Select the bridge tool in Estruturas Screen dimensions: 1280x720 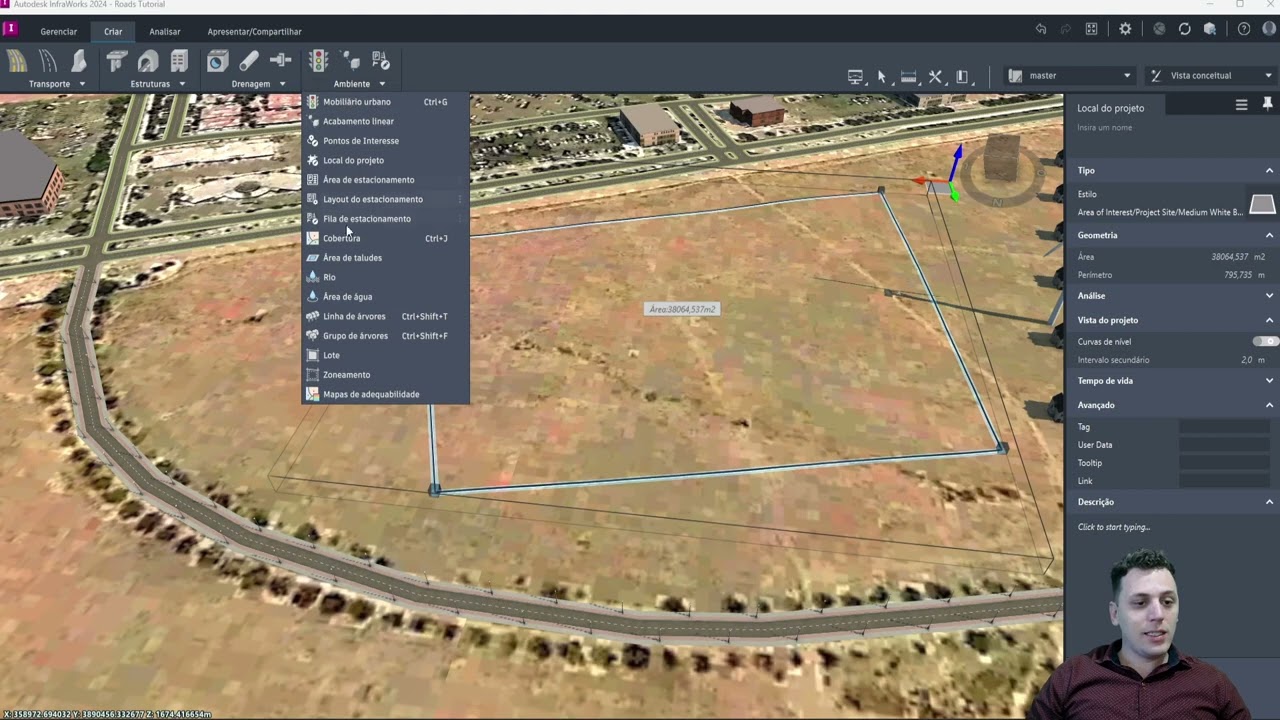click(x=116, y=62)
